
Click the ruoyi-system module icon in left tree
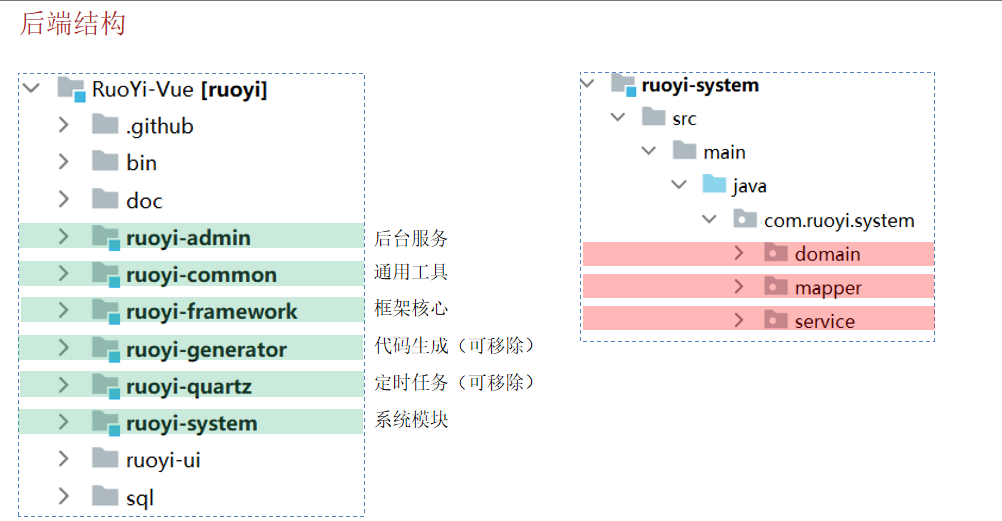(106, 423)
